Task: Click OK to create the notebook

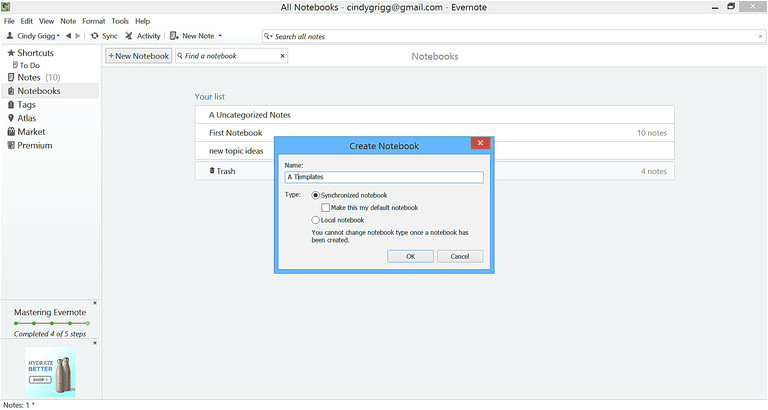Action: (x=410, y=256)
